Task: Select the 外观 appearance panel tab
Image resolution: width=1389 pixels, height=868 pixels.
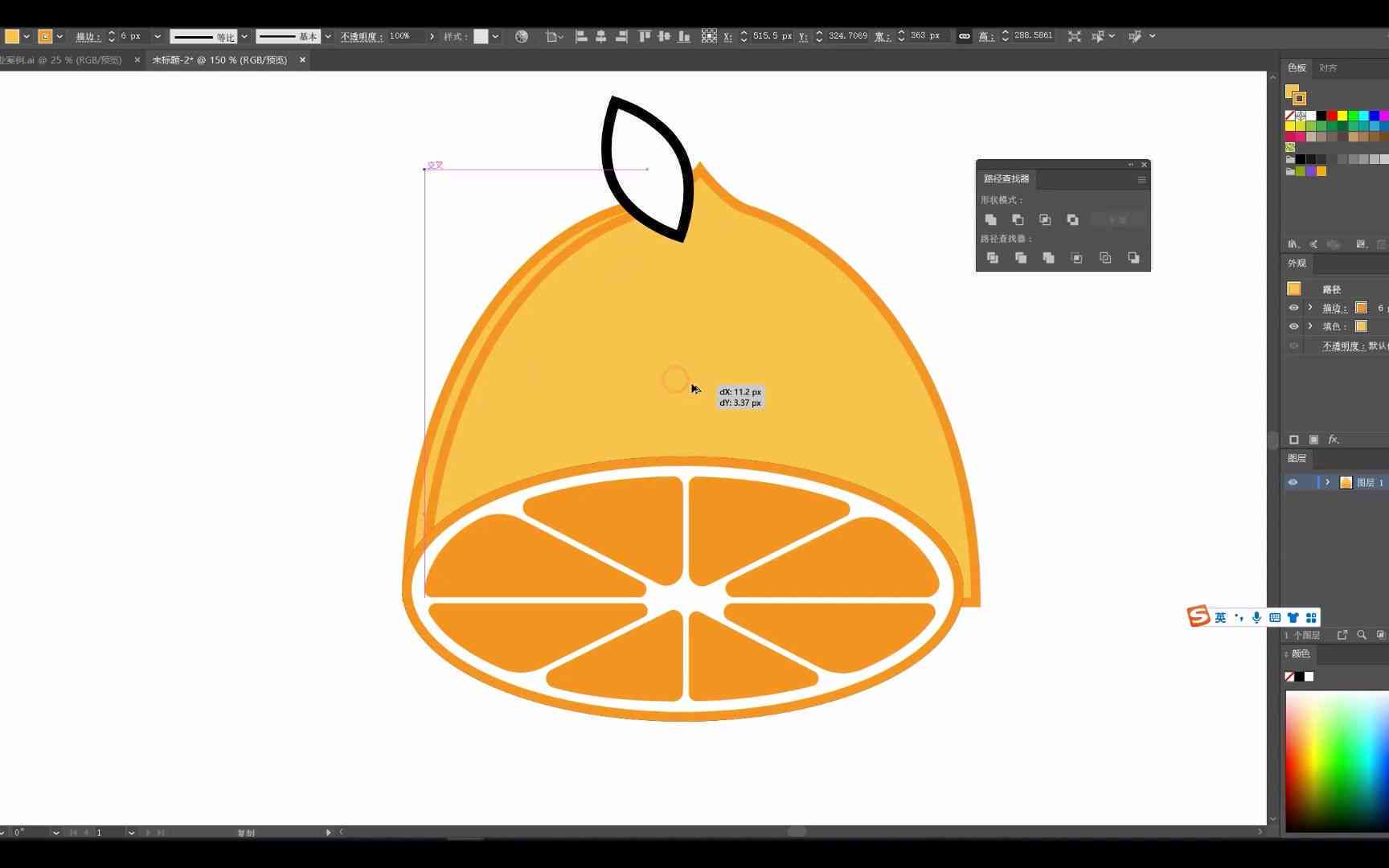Action: point(1297,263)
